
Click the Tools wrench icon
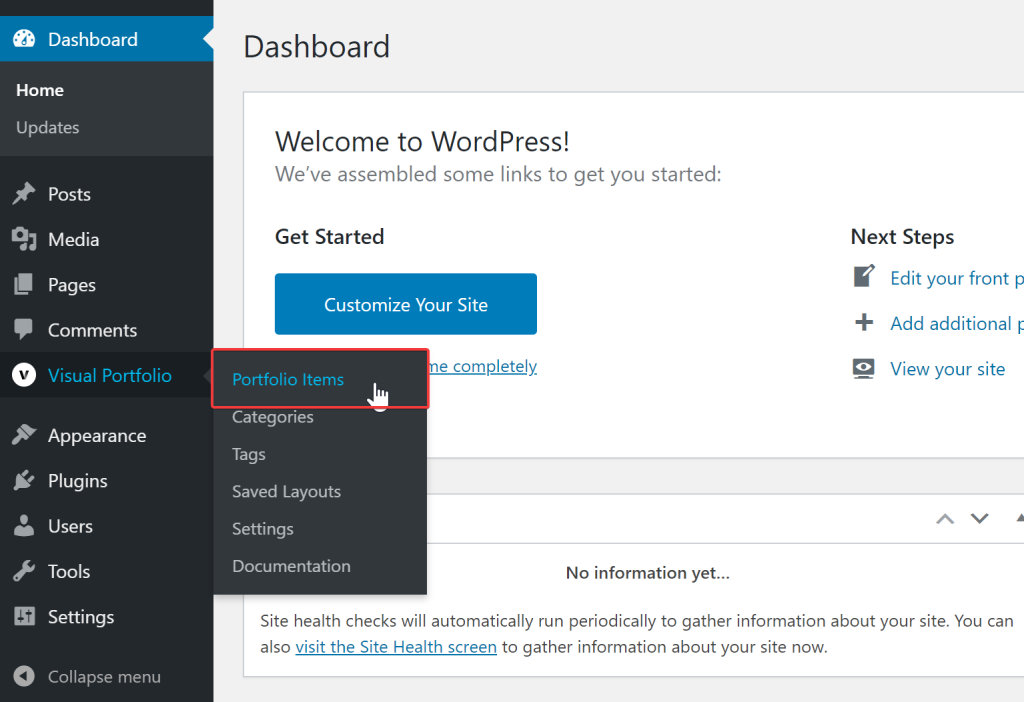tap(24, 571)
